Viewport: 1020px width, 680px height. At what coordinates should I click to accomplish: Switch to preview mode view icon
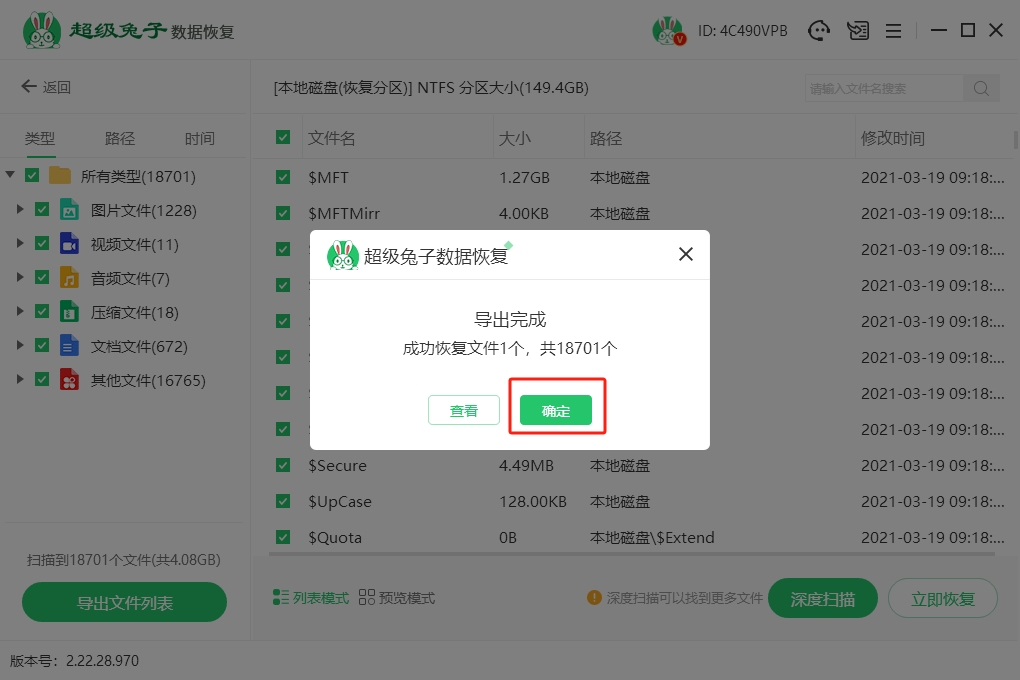coord(366,598)
